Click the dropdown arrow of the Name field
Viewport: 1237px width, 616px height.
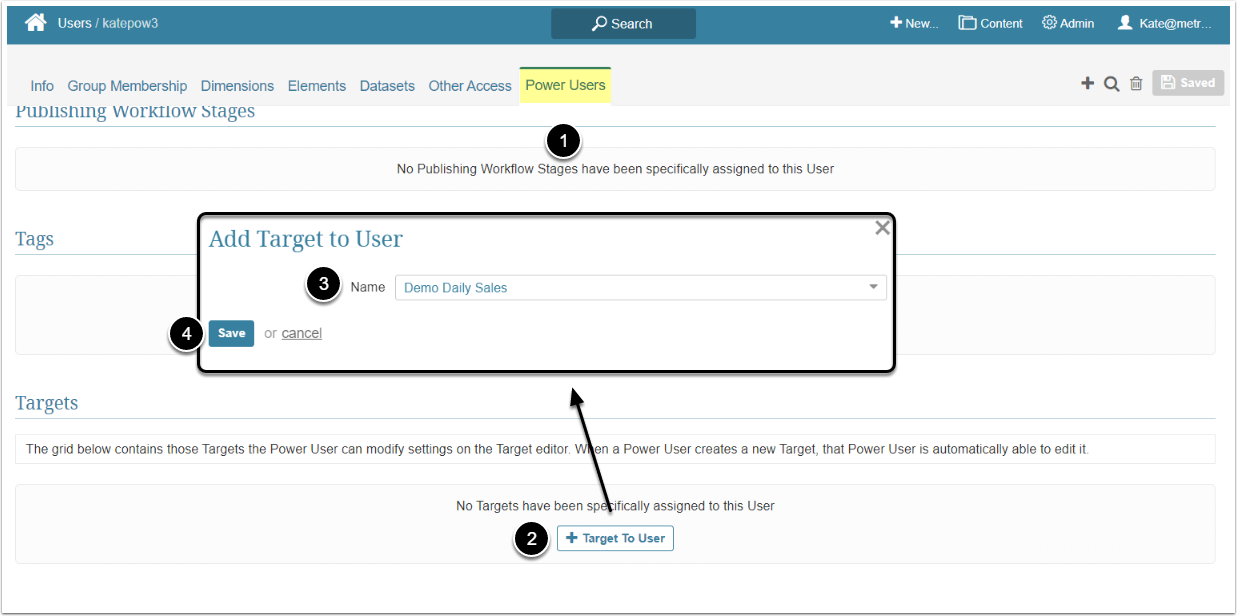[874, 287]
